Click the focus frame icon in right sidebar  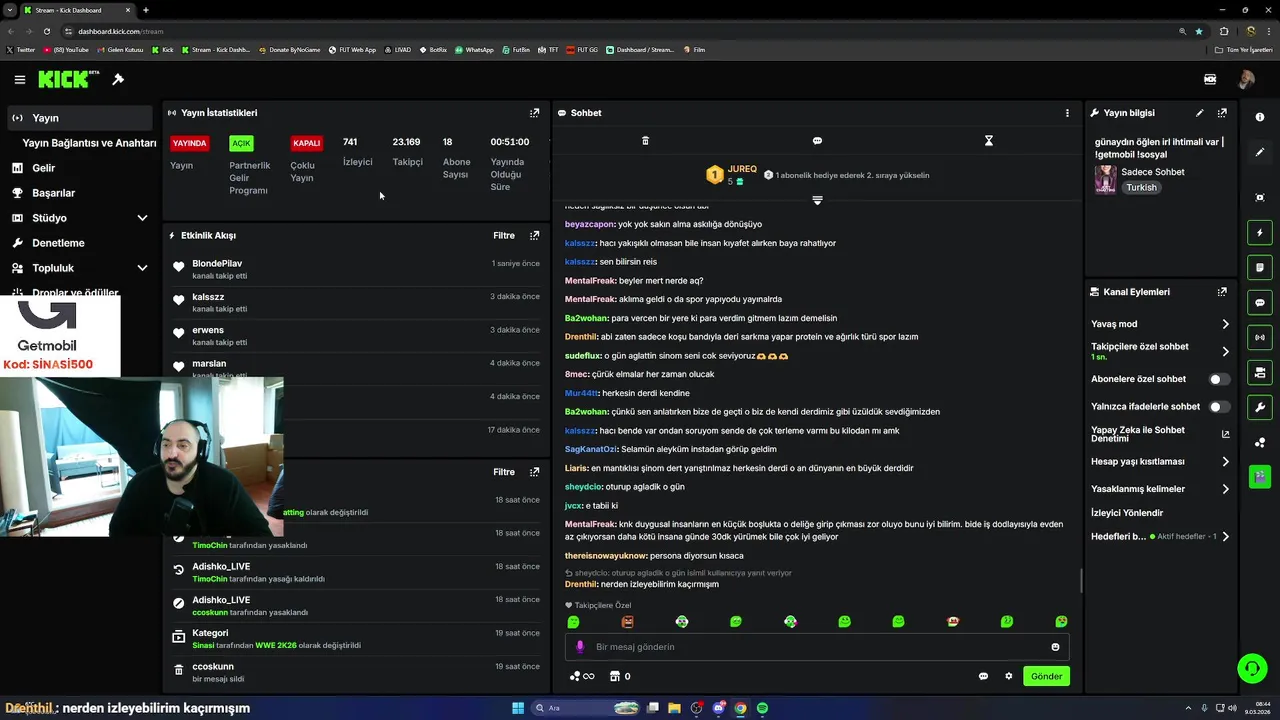coord(1260,198)
